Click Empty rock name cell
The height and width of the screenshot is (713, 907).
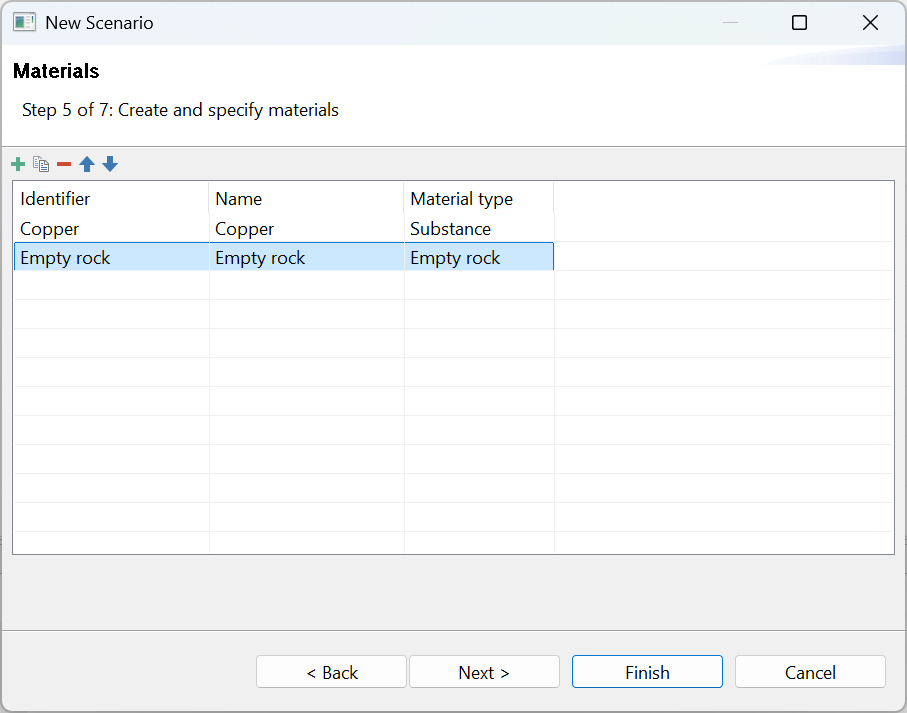point(306,257)
